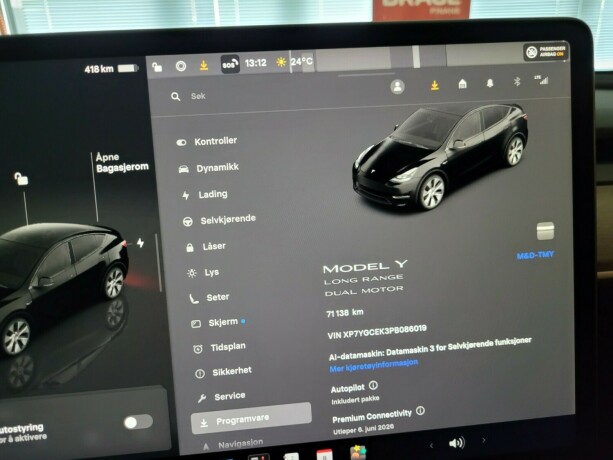The width and height of the screenshot is (613, 460).
Task: Tap the yellow update icon beside profile
Action: (434, 85)
